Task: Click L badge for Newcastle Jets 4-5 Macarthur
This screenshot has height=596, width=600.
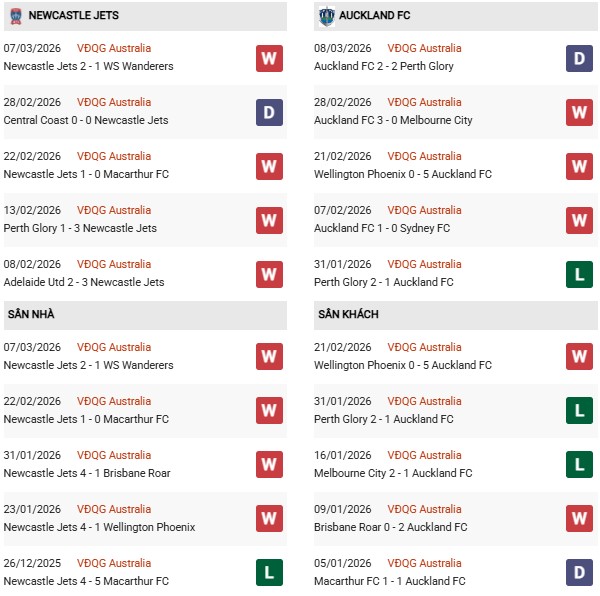Action: (x=269, y=573)
